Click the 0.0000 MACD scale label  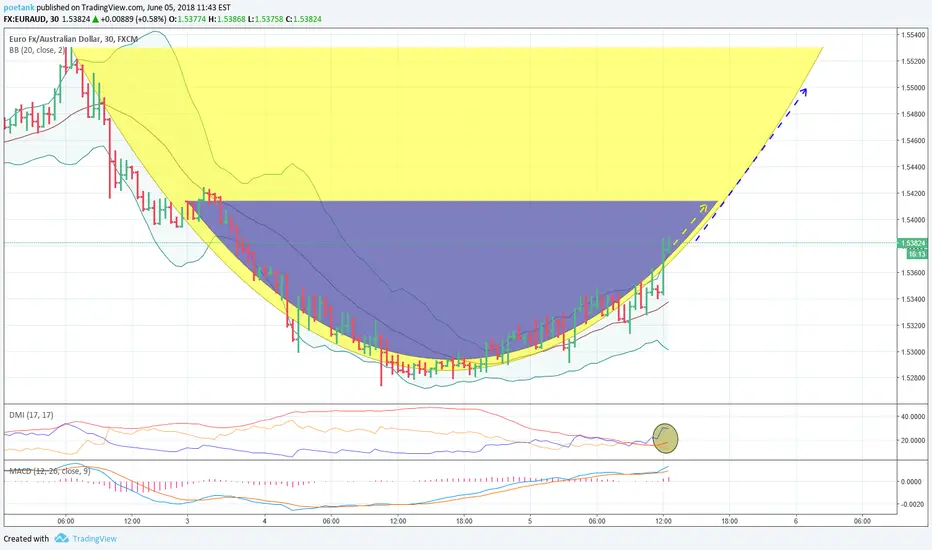tap(914, 482)
